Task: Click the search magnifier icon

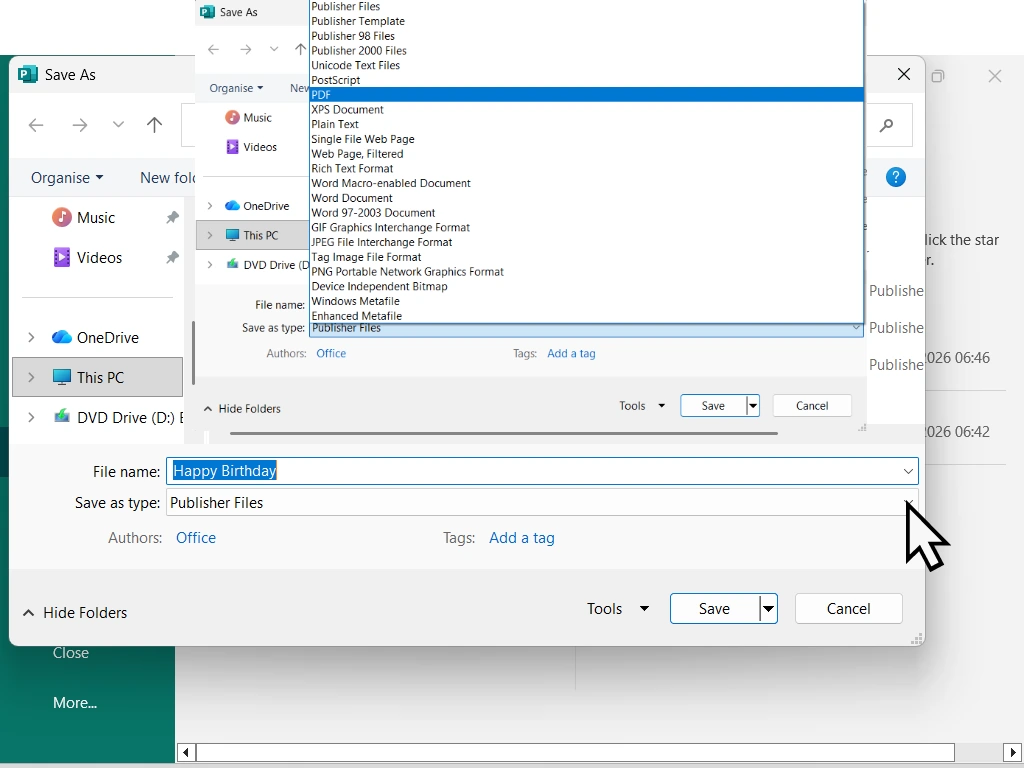Action: 886,125
